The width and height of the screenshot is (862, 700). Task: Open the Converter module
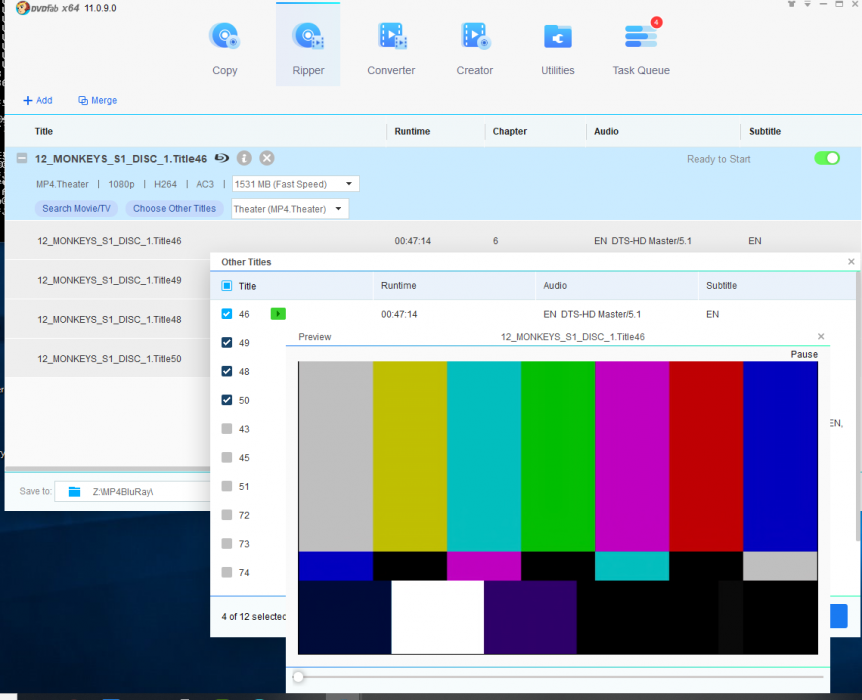click(x=391, y=48)
